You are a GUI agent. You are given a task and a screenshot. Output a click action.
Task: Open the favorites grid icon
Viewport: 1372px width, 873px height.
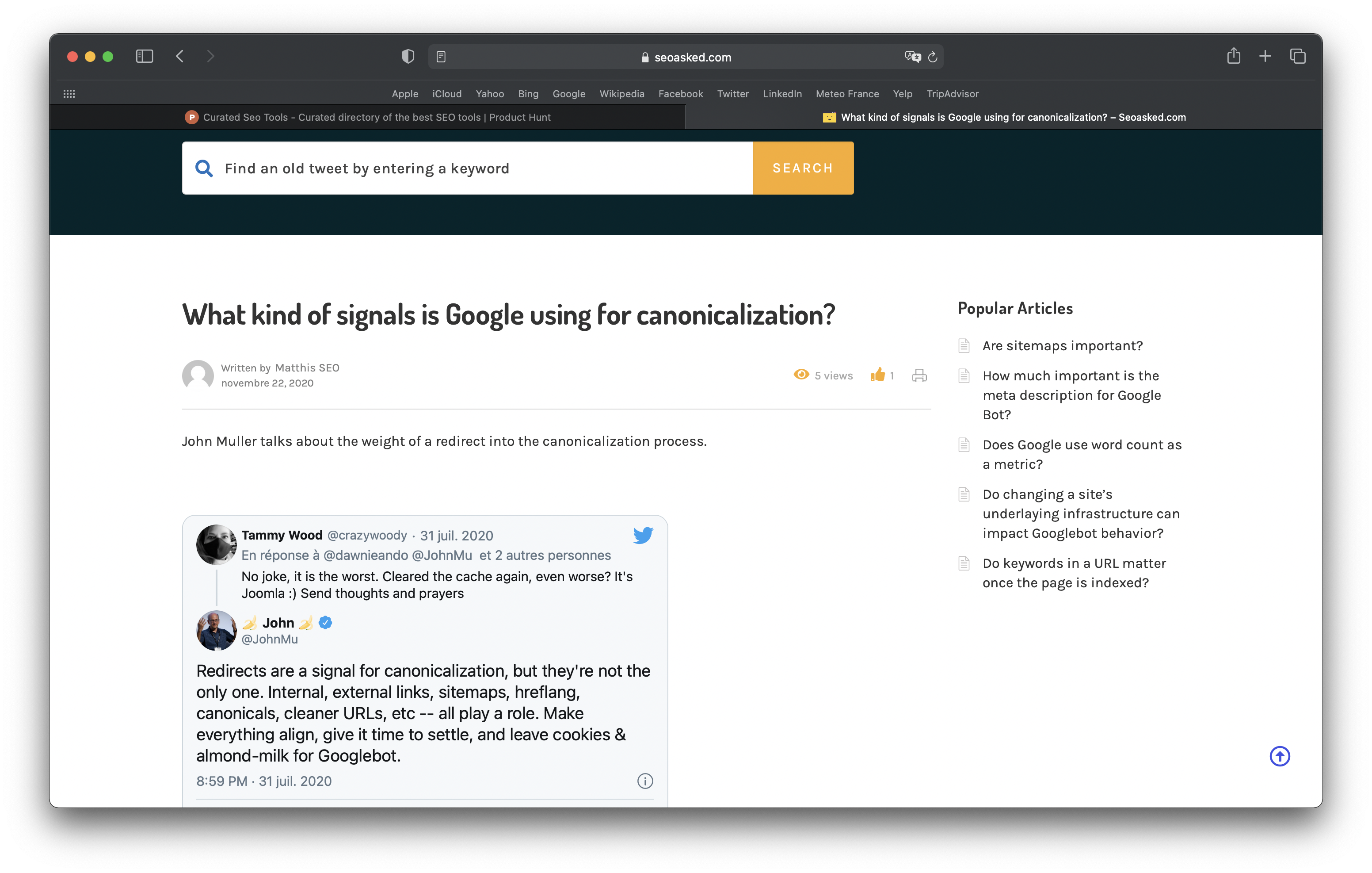[x=69, y=94]
